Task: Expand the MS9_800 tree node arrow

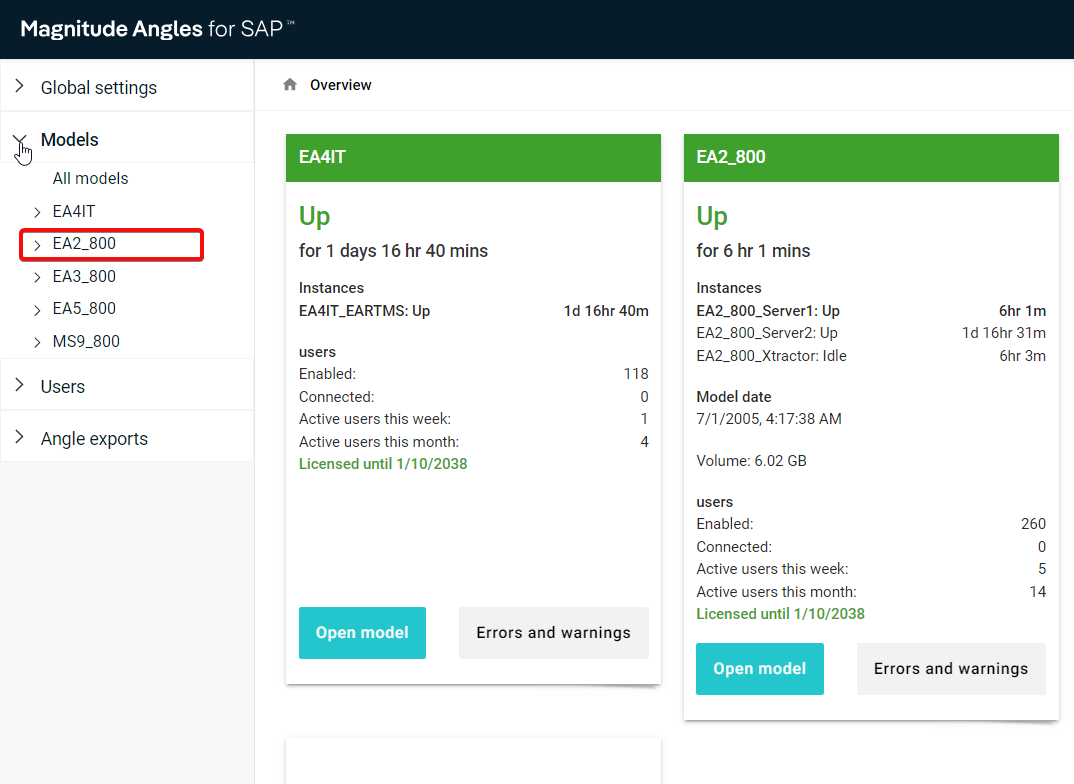Action: [x=37, y=342]
